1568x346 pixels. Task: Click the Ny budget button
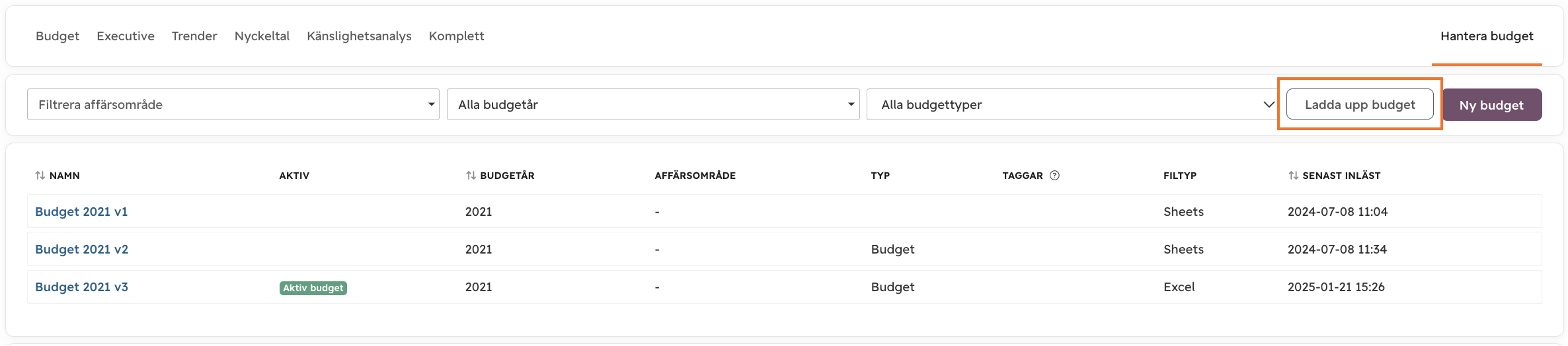(x=1491, y=105)
